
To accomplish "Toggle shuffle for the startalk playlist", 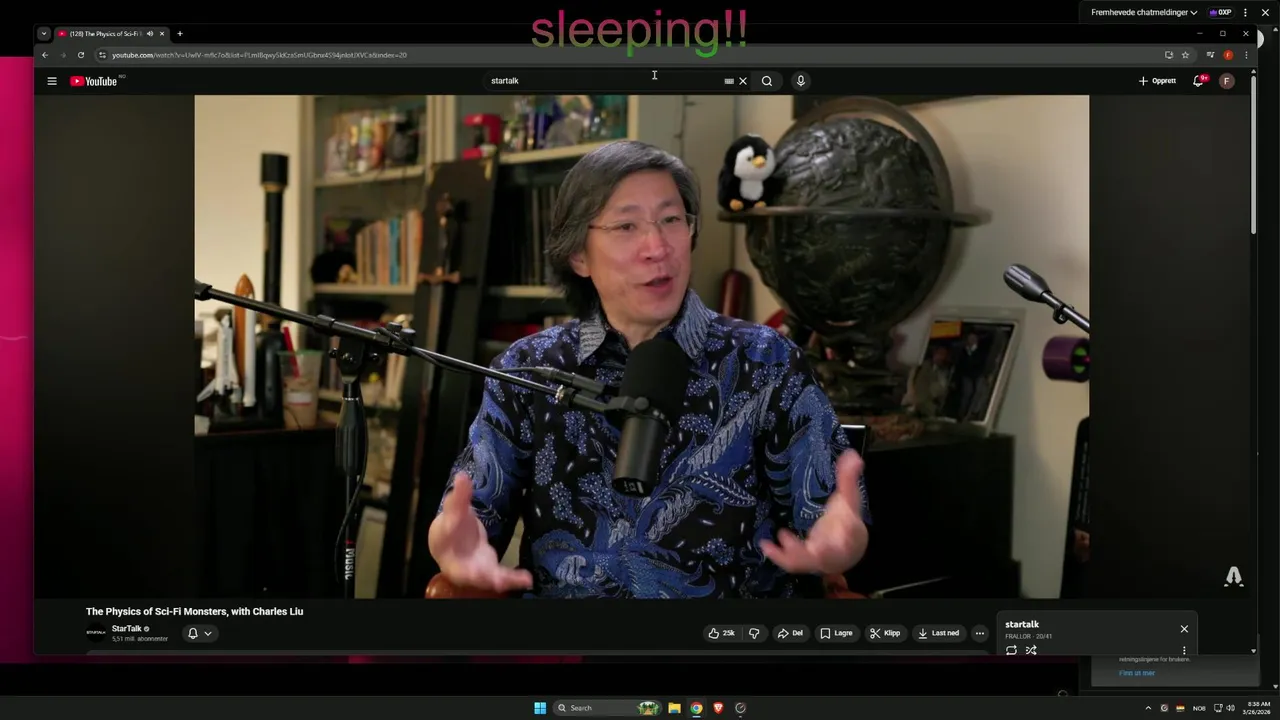I will pos(1031,650).
